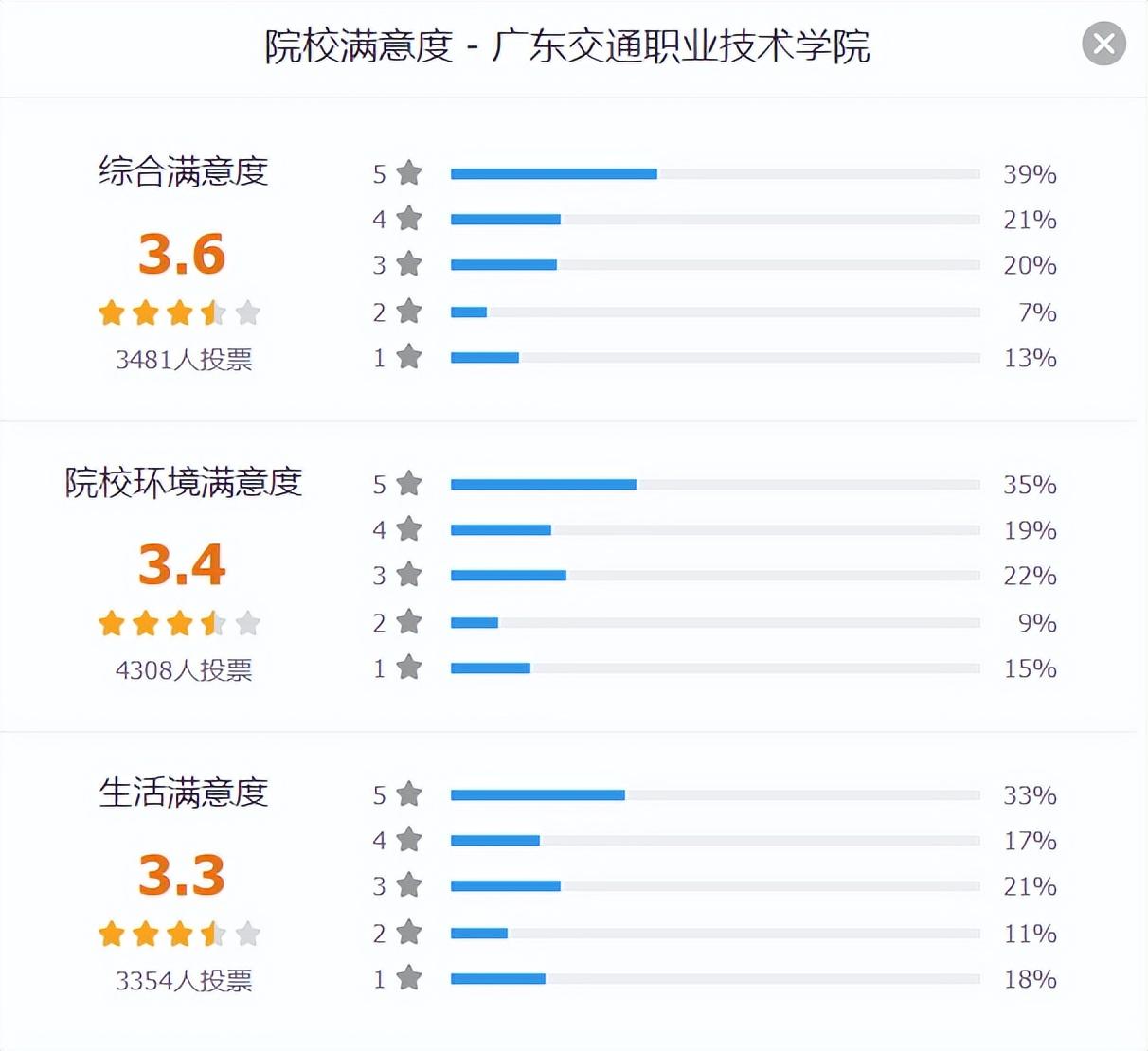
Task: Click the 生活满意度 section heading
Action: [184, 793]
